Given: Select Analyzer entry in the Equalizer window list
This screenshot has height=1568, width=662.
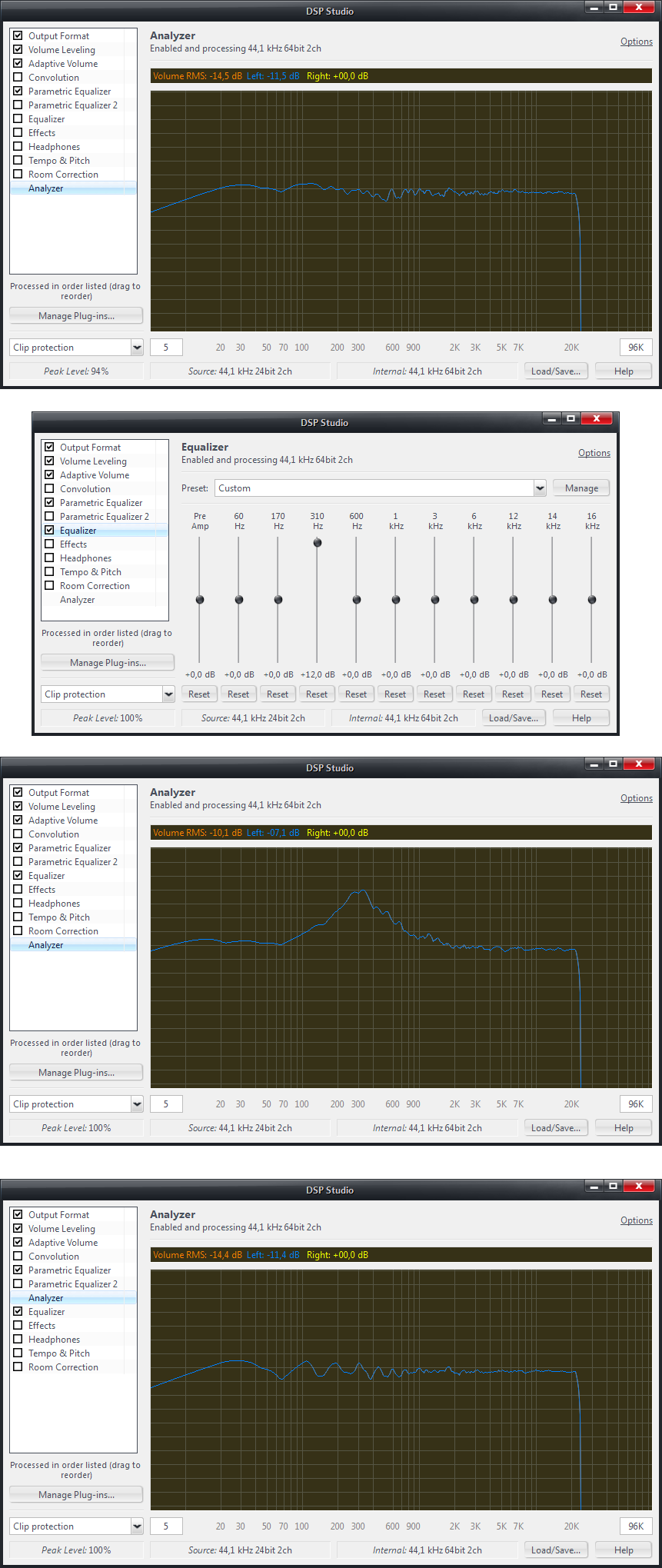Looking at the screenshot, I should tap(77, 600).
